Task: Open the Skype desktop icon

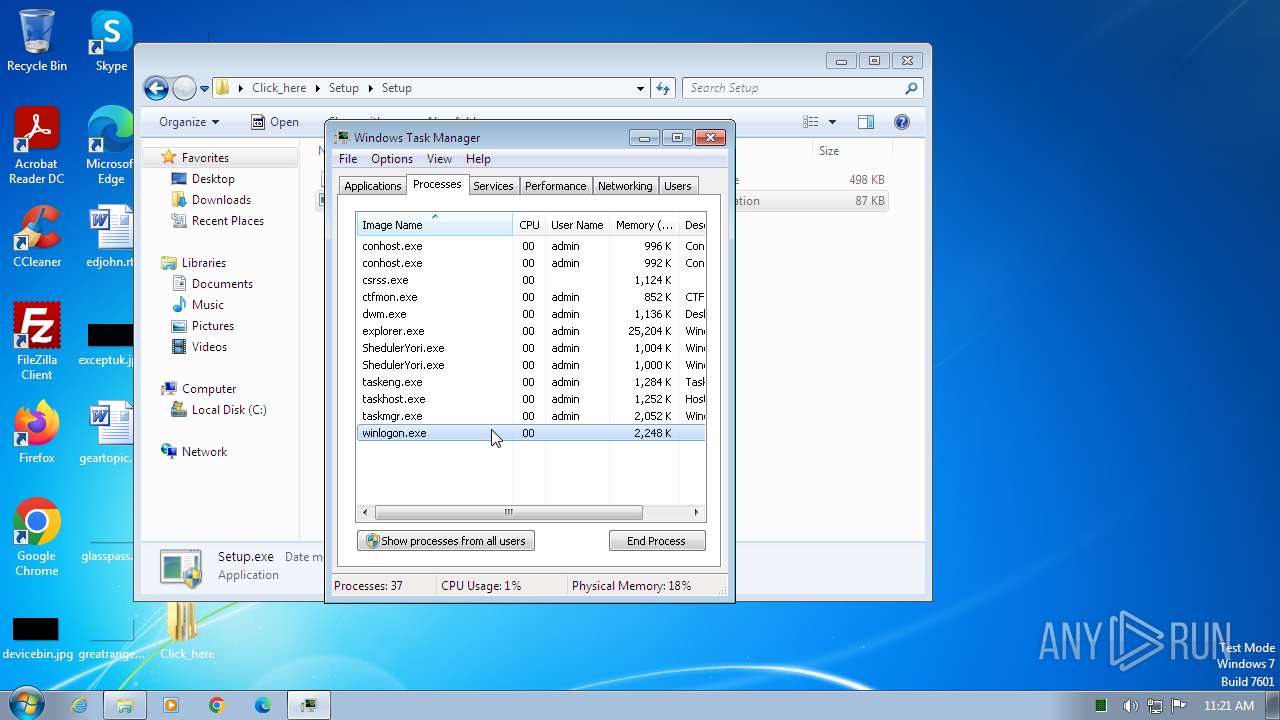Action: tap(111, 40)
